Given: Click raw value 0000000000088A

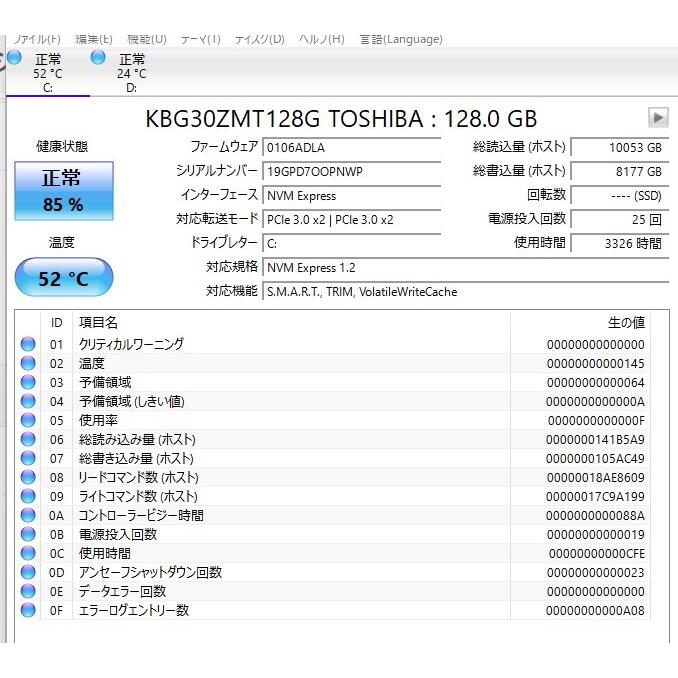Looking at the screenshot, I should click(x=595, y=516).
